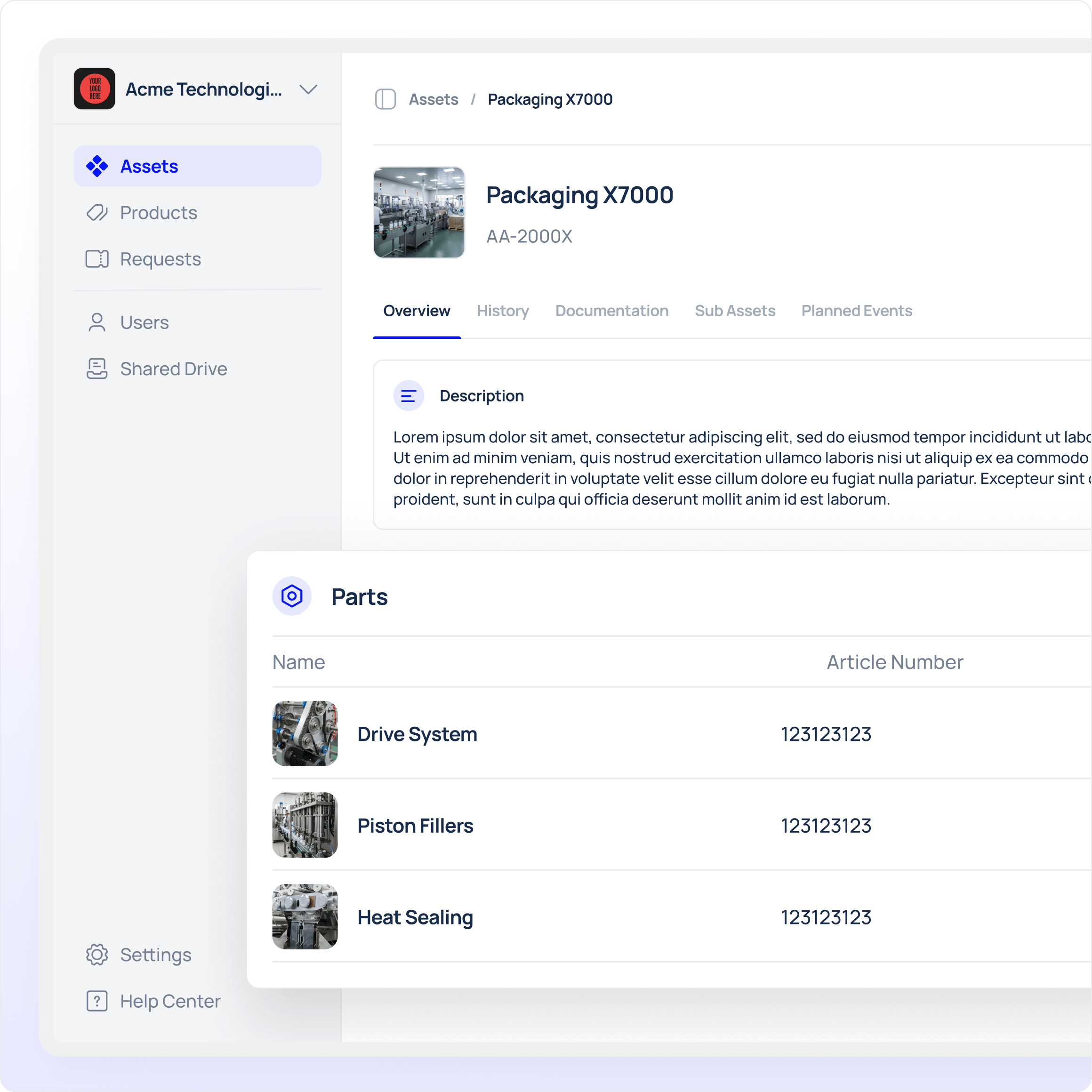Toggle the sidebar panel icon near breadcrumb
Screen dimensions: 1092x1092
coord(385,99)
